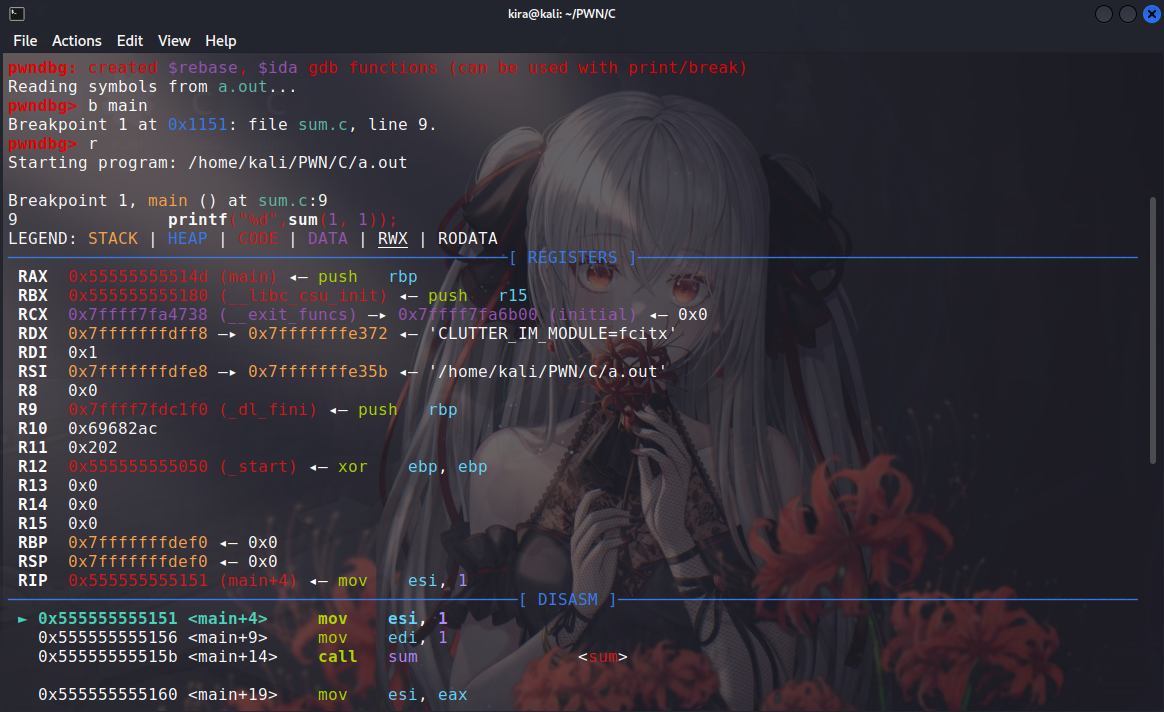Click DATA in the legend
The image size is (1164, 712).
(327, 238)
